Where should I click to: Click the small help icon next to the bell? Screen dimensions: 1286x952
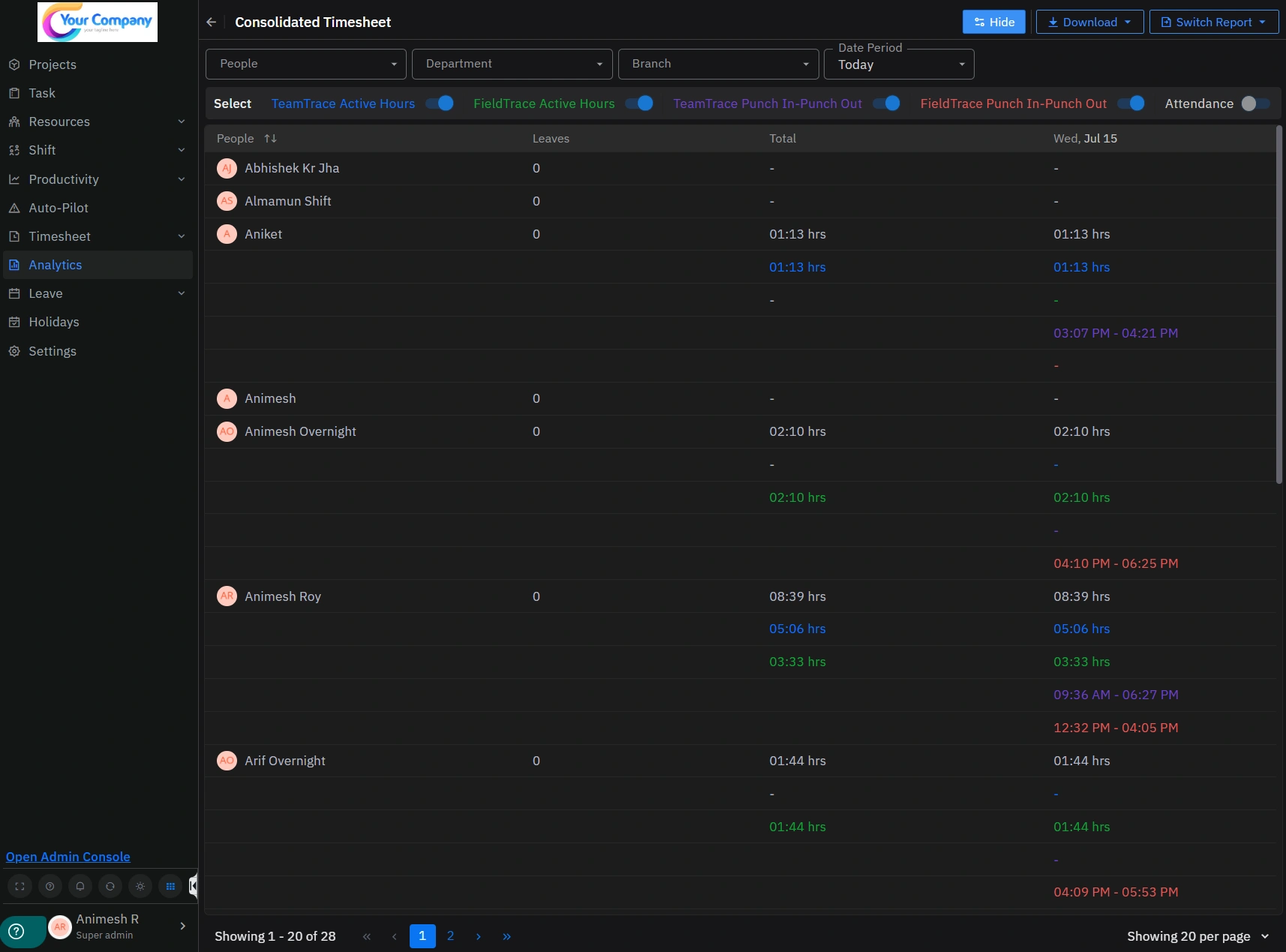(x=50, y=886)
